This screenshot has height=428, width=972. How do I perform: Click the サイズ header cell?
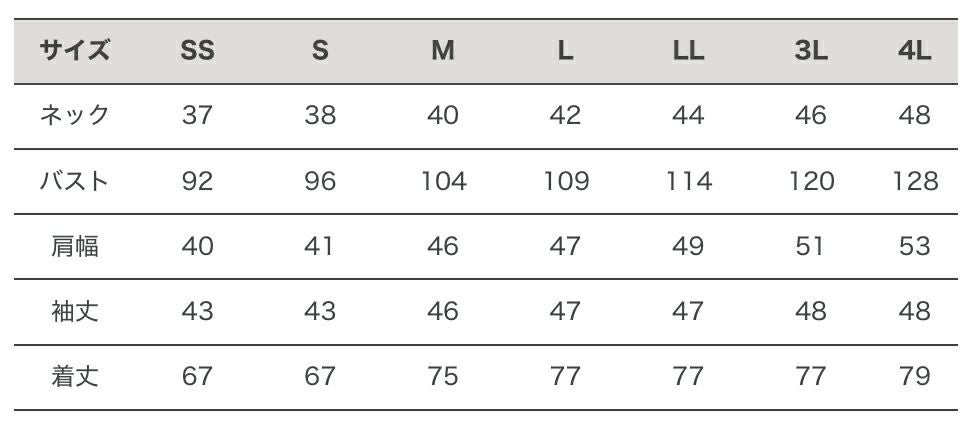[75, 51]
